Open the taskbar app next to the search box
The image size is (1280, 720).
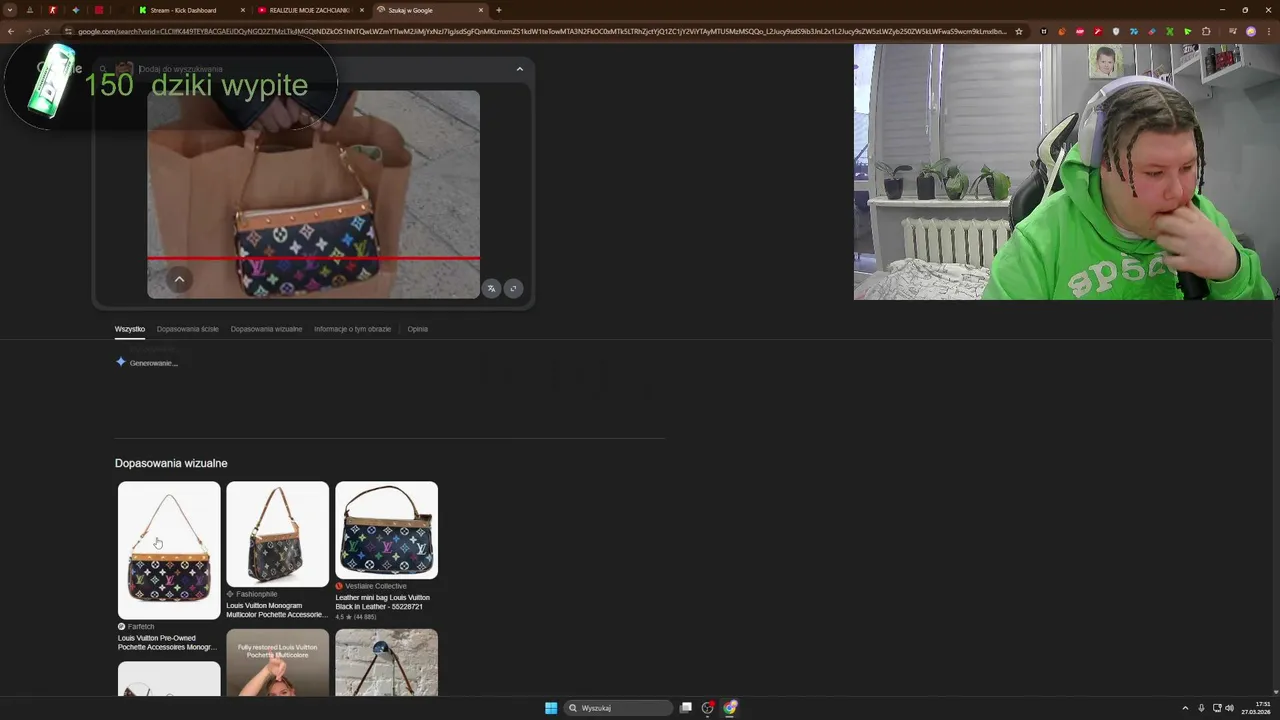click(x=686, y=708)
